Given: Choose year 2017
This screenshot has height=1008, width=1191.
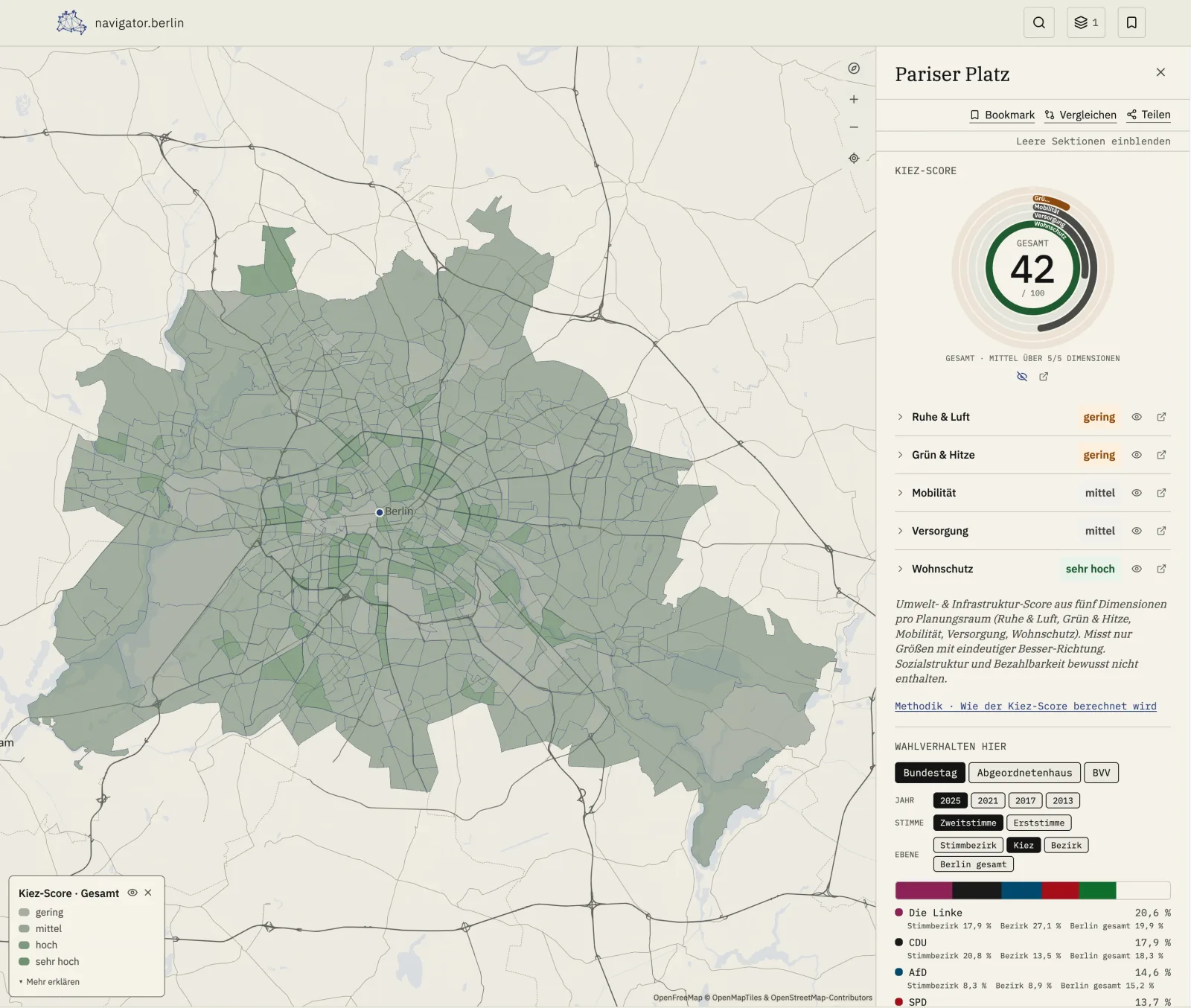Looking at the screenshot, I should coord(1025,800).
